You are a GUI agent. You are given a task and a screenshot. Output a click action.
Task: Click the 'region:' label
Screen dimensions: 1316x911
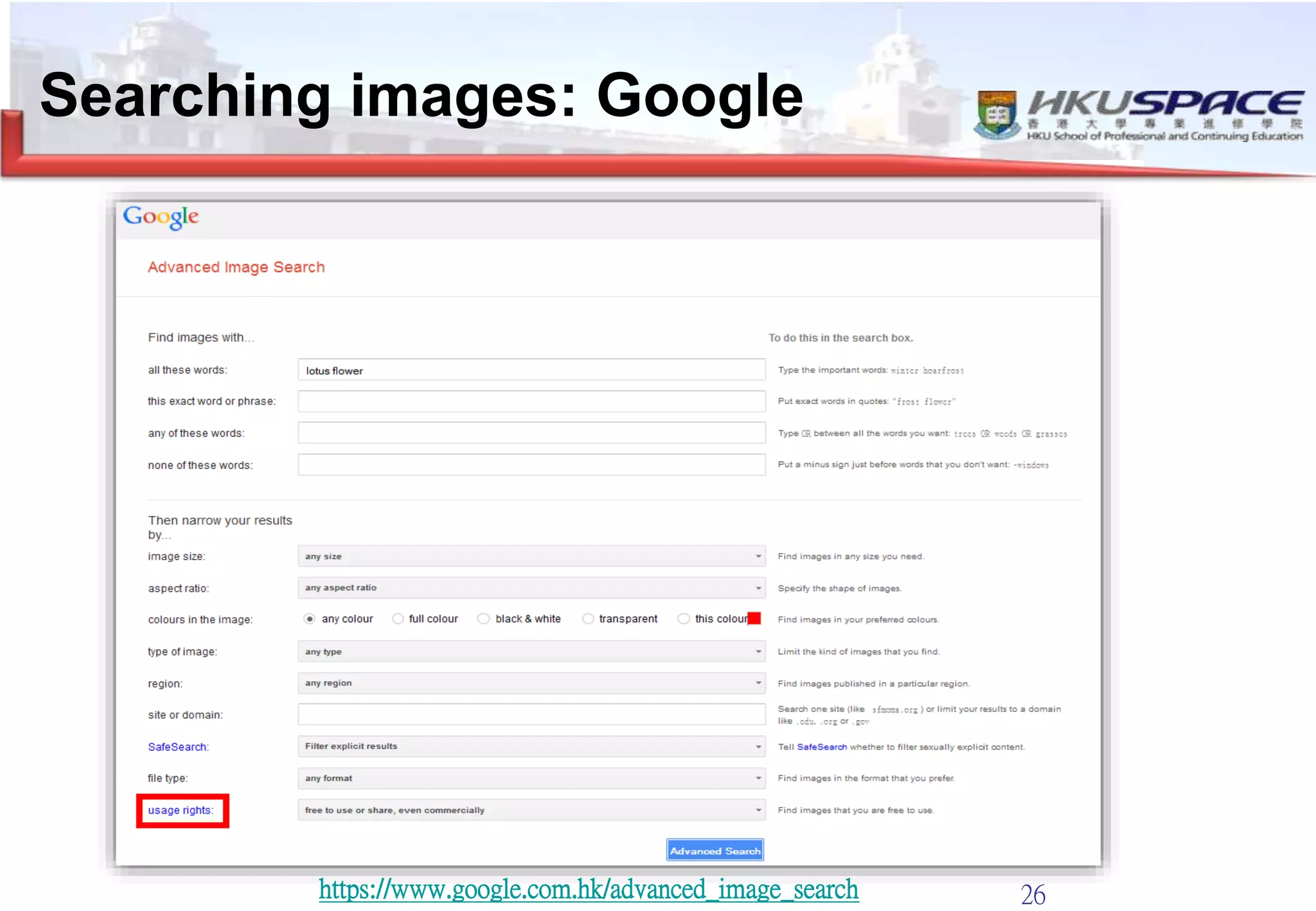(165, 684)
